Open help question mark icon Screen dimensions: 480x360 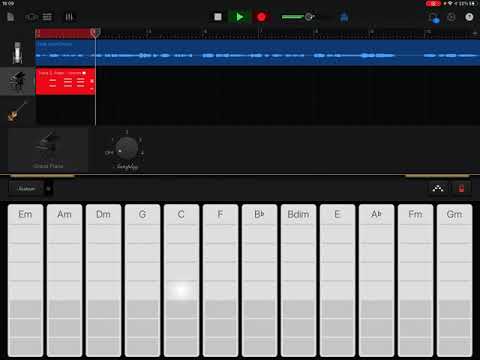point(469,17)
